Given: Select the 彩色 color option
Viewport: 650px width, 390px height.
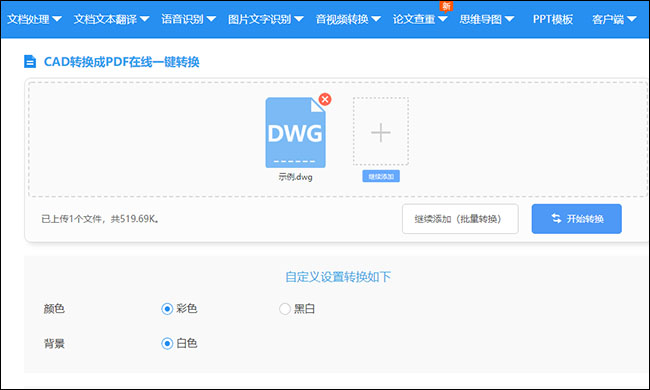Looking at the screenshot, I should pos(167,309).
